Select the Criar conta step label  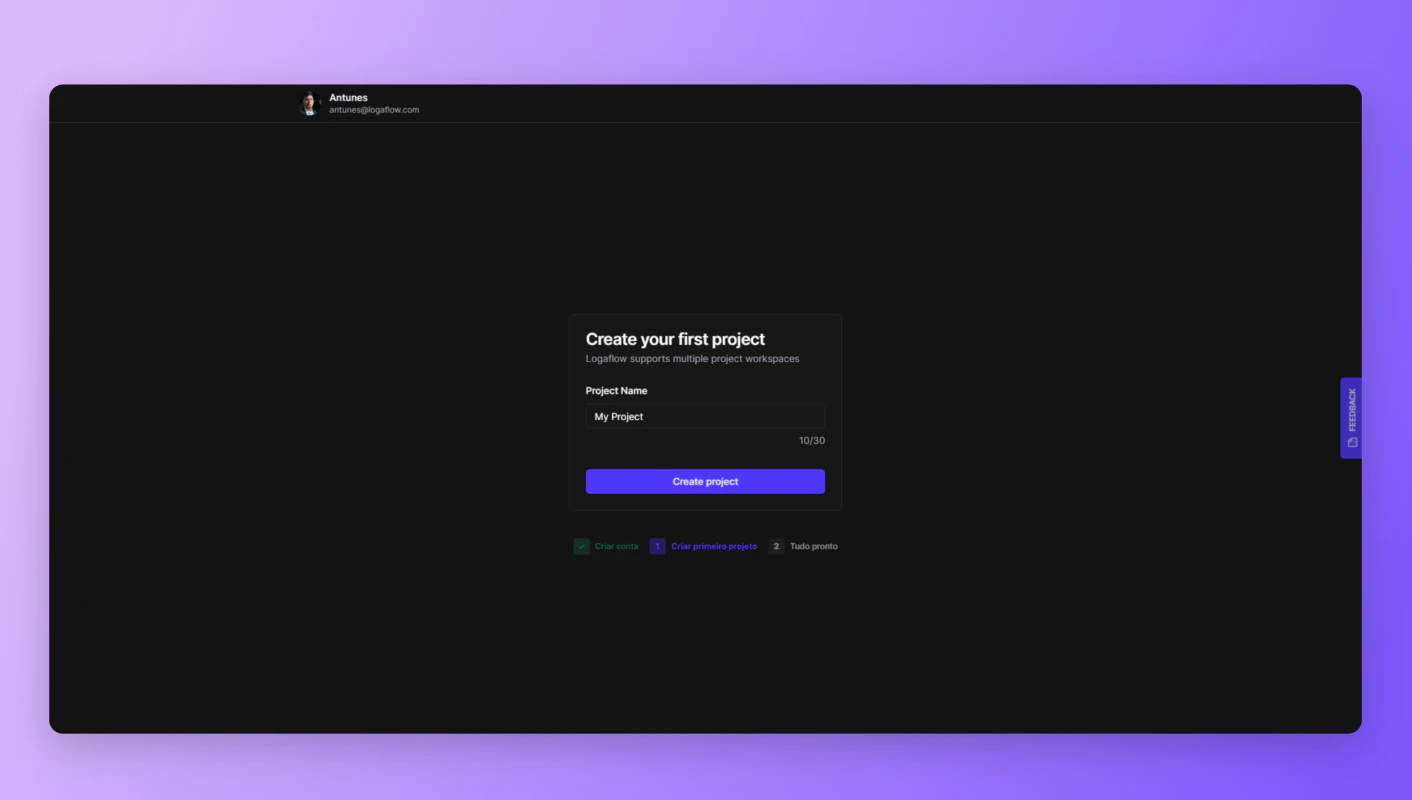point(616,547)
